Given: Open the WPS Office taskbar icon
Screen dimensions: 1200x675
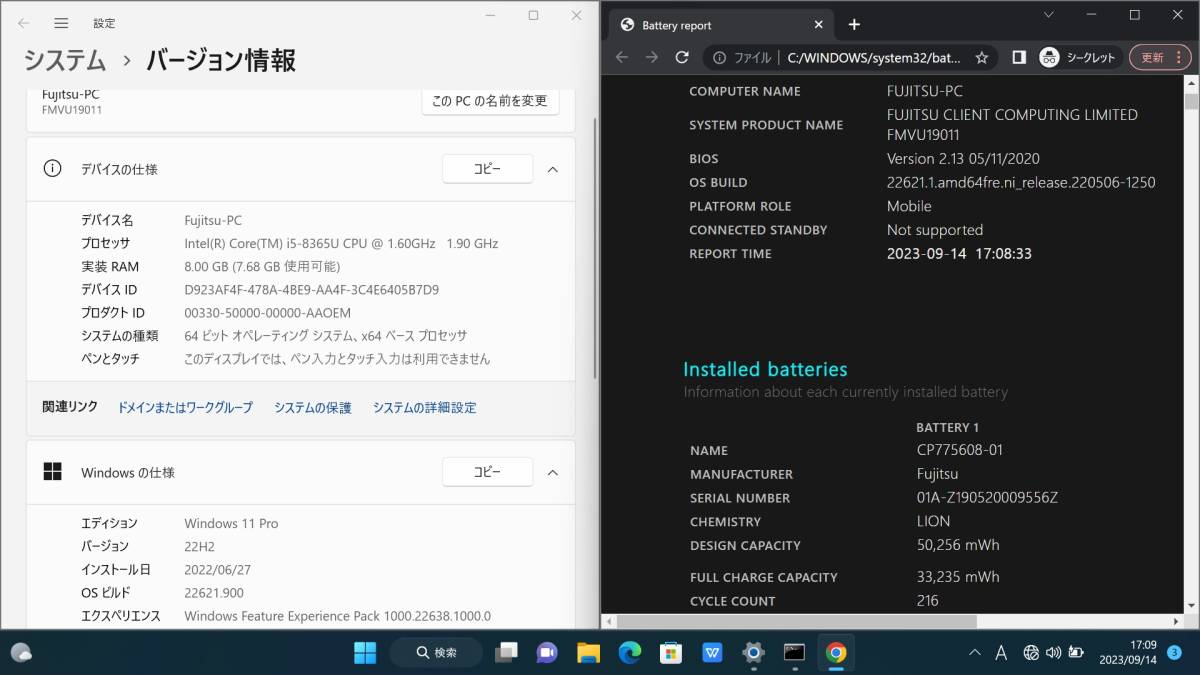Looking at the screenshot, I should [712, 653].
